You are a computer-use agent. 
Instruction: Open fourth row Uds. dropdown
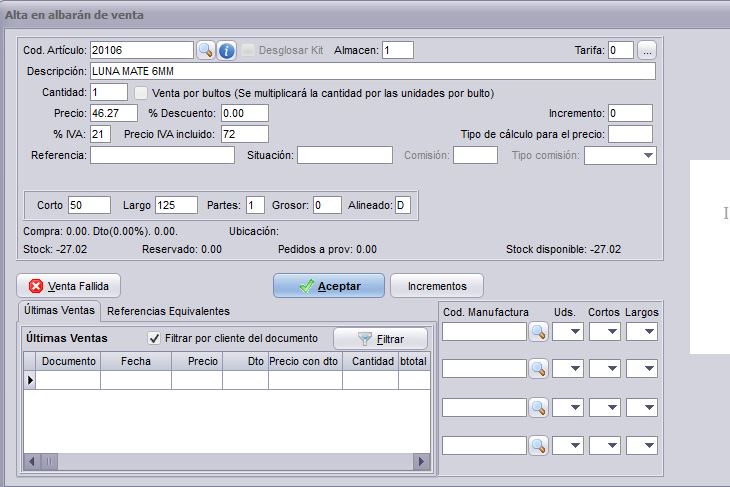[x=568, y=446]
